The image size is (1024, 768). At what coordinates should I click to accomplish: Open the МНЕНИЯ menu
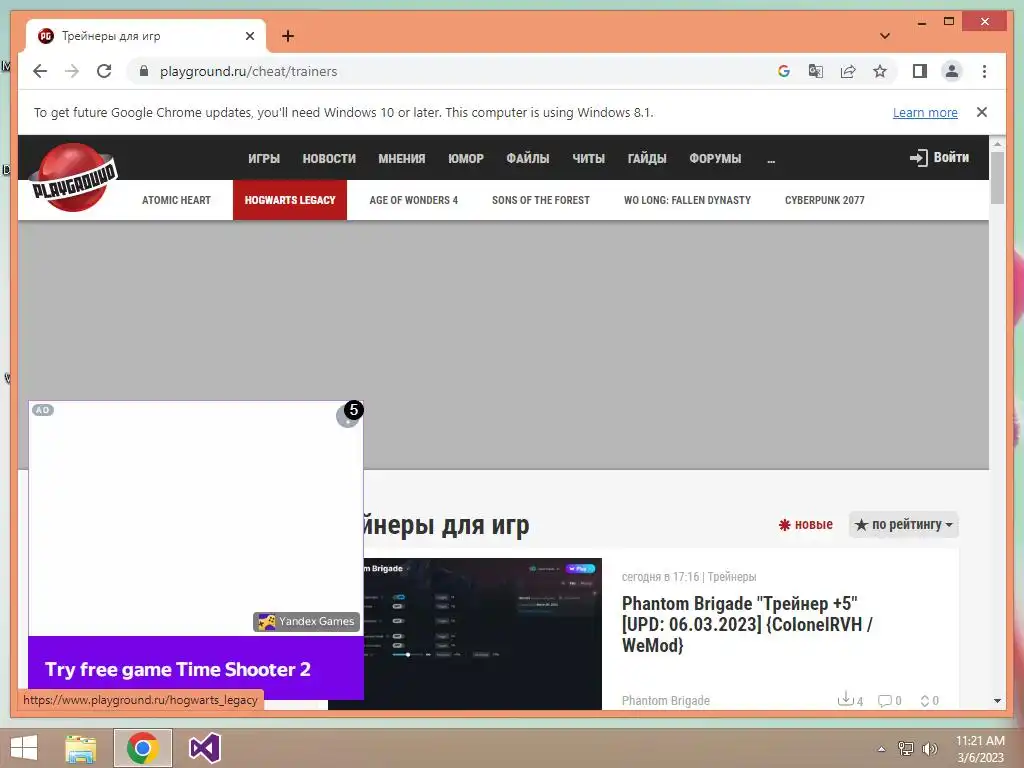pos(402,159)
